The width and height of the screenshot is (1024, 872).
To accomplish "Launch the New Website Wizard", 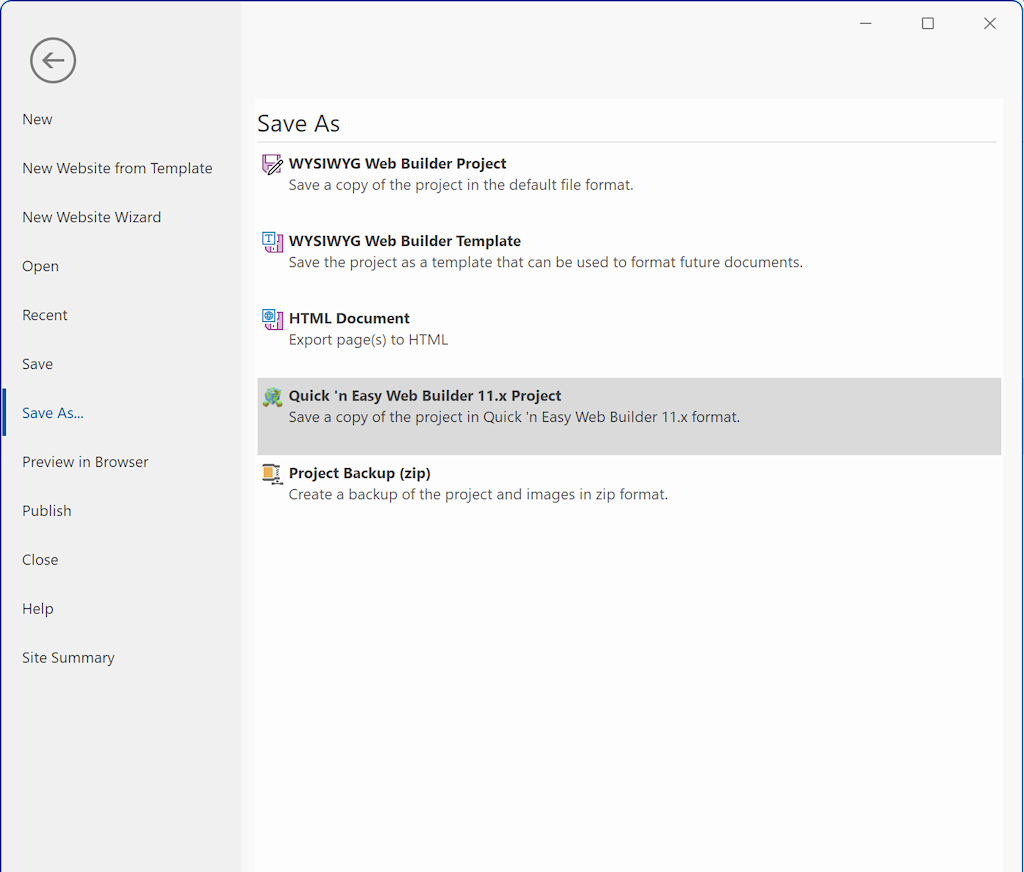I will [x=91, y=218].
